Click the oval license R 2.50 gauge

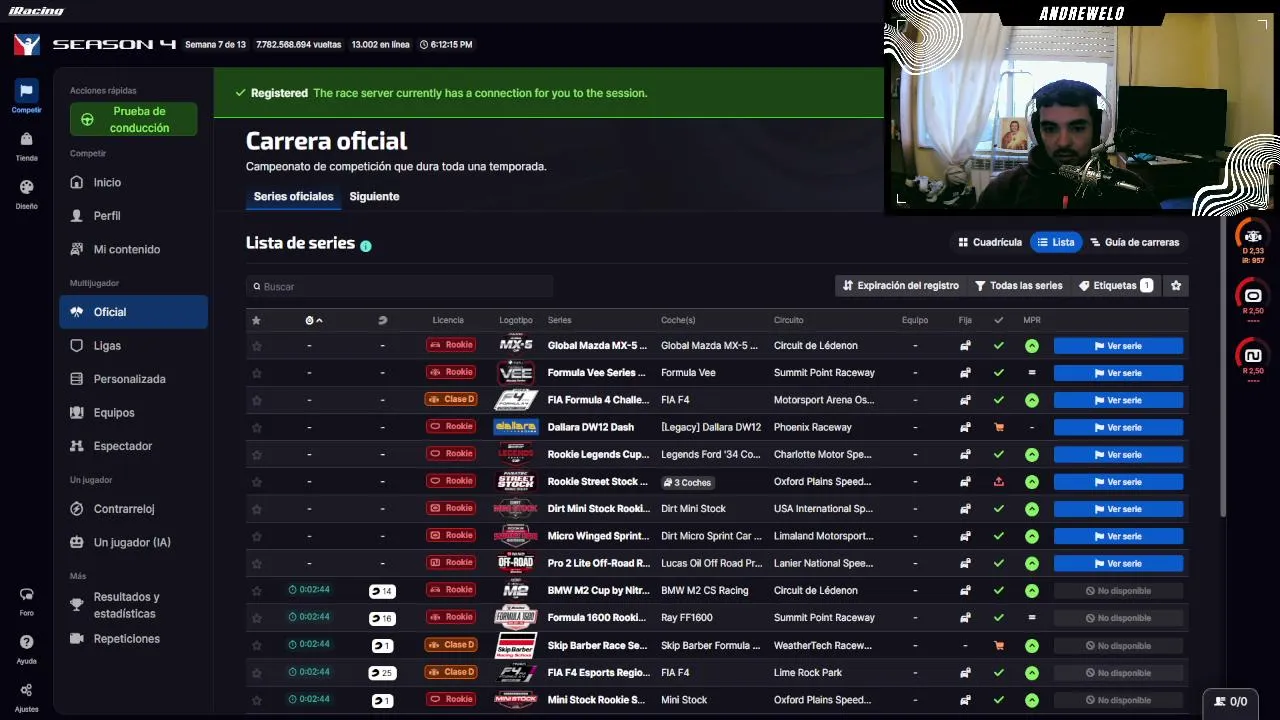coord(1252,296)
